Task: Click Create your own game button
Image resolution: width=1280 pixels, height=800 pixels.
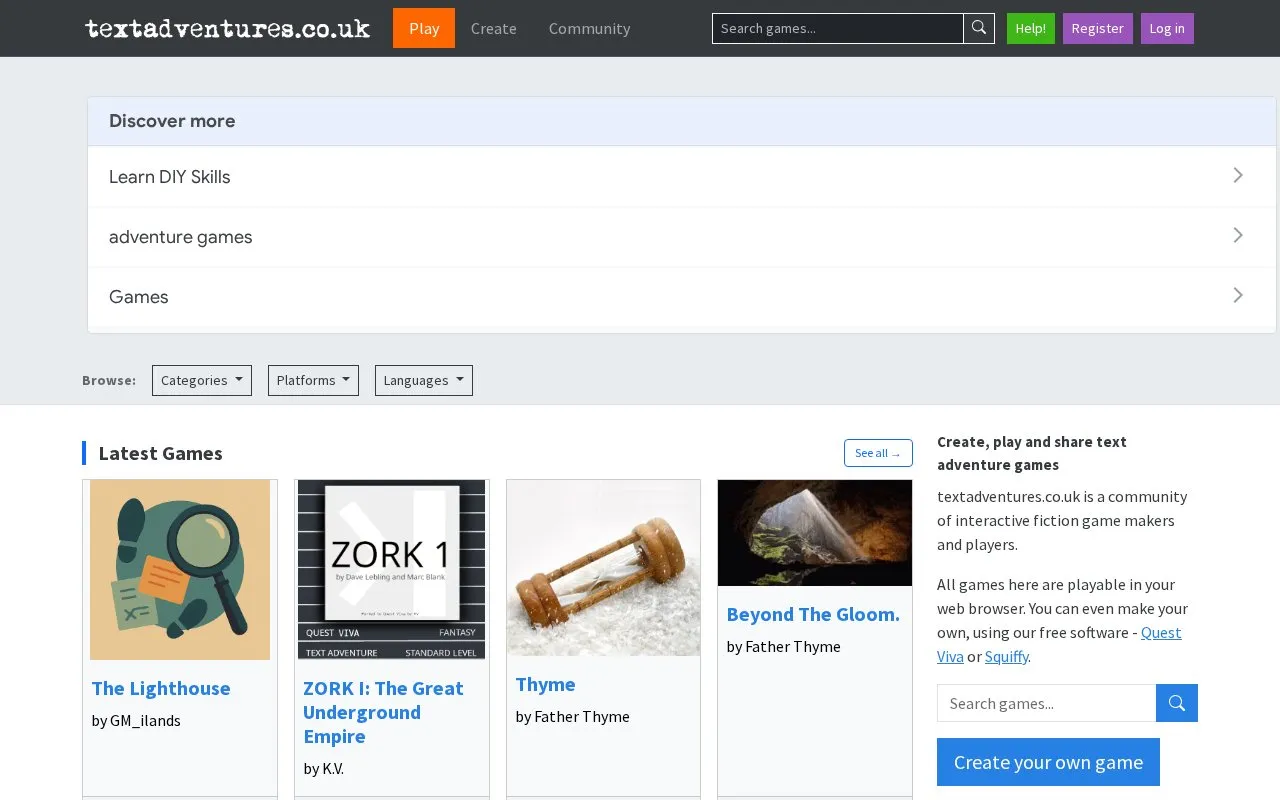Action: [x=1048, y=762]
